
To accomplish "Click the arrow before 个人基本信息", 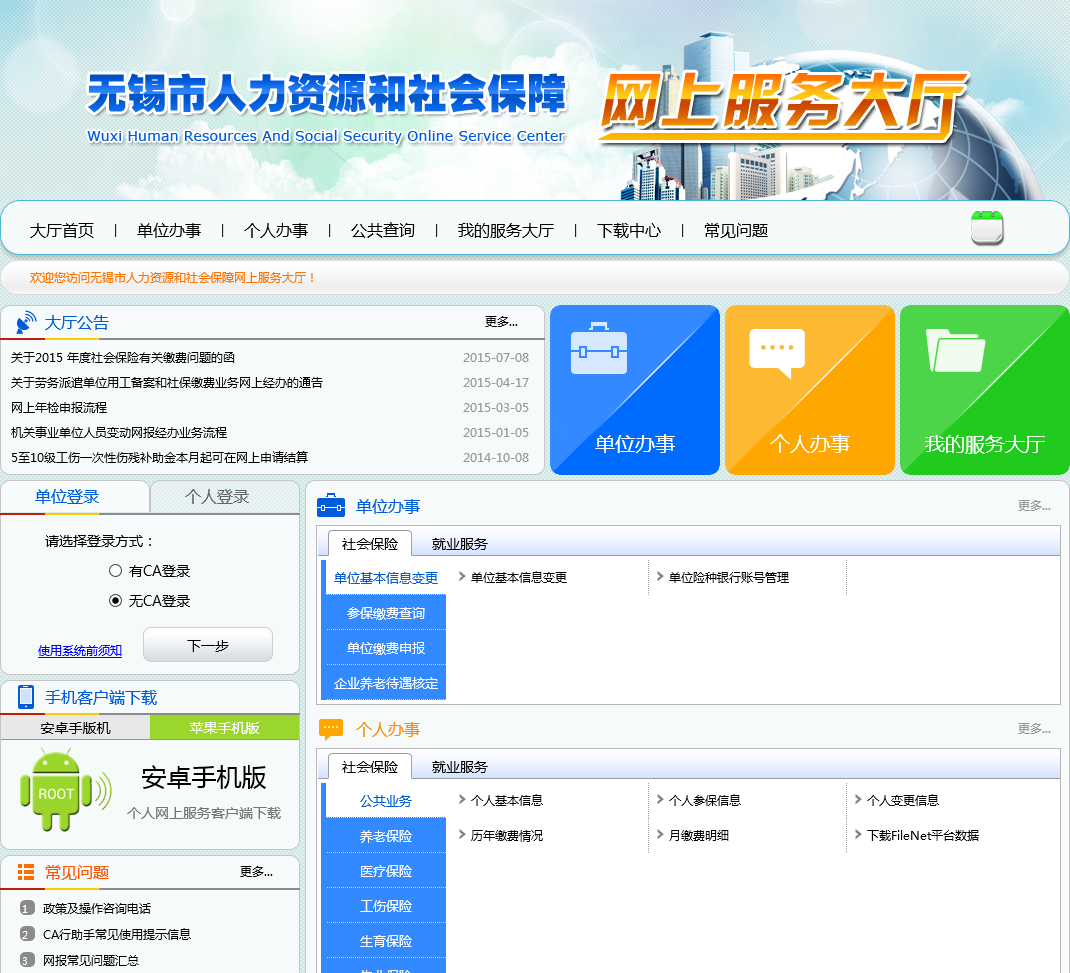I will (462, 800).
